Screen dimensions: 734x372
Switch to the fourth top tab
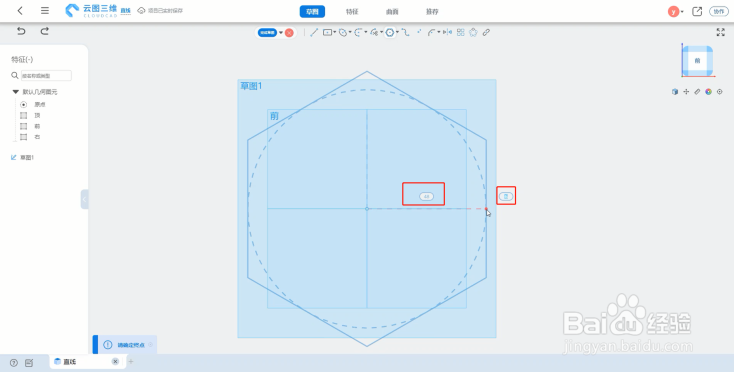click(432, 12)
